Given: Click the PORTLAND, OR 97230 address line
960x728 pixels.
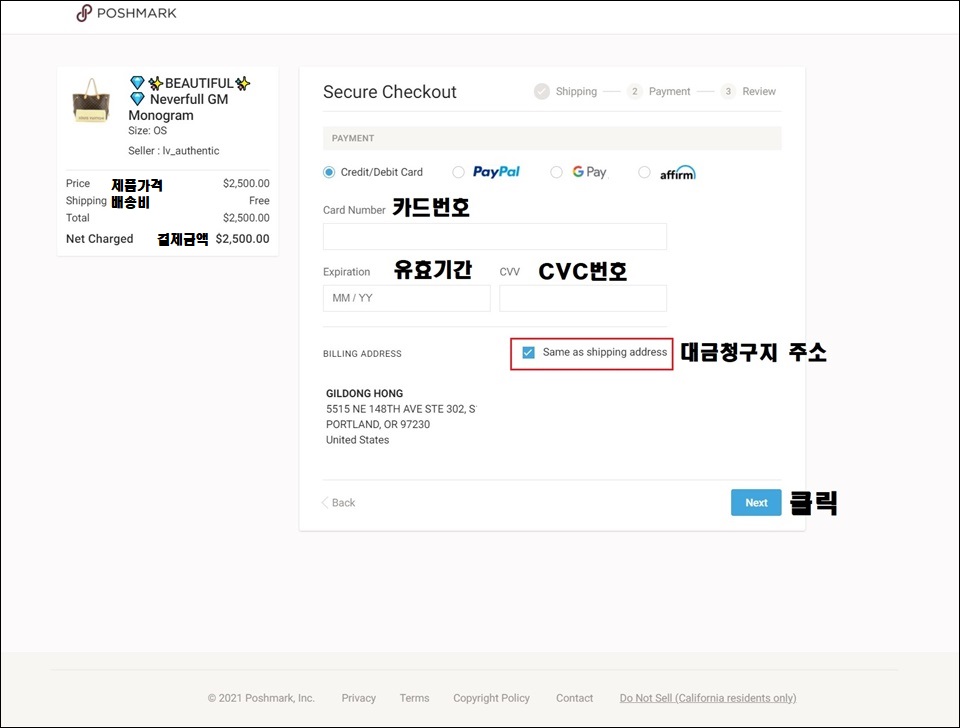Looking at the screenshot, I should 378,424.
